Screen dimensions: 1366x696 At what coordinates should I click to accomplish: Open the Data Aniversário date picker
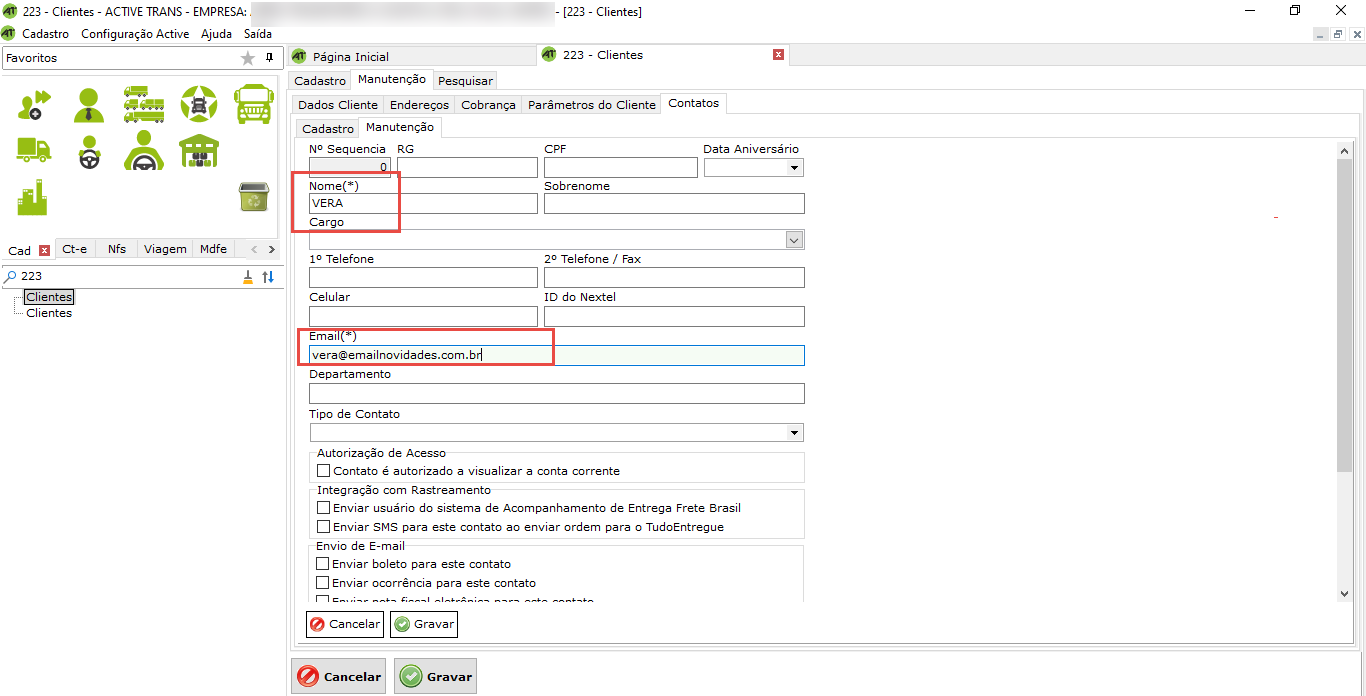795,168
